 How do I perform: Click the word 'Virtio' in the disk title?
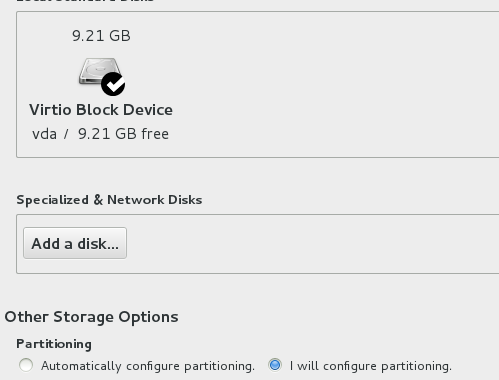pyautogui.click(x=50, y=110)
